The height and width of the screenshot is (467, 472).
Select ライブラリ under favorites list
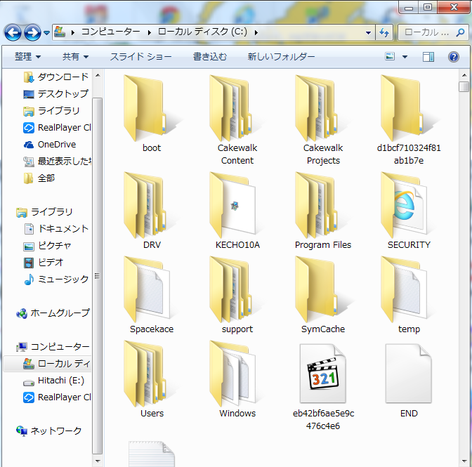tap(52, 111)
